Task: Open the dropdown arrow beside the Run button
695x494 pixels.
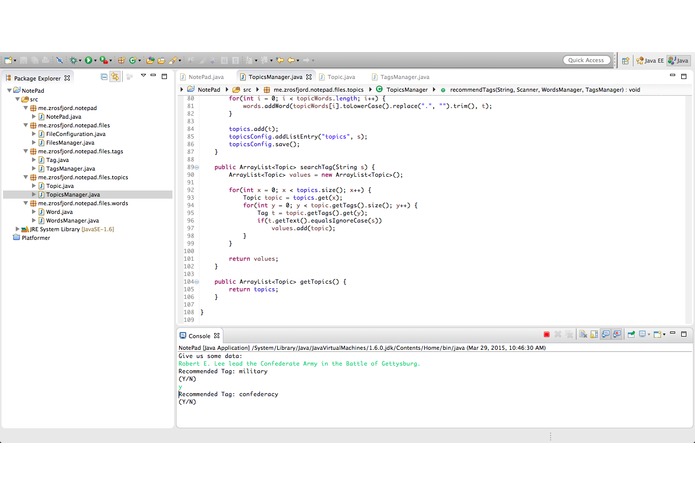Action: coord(95,61)
